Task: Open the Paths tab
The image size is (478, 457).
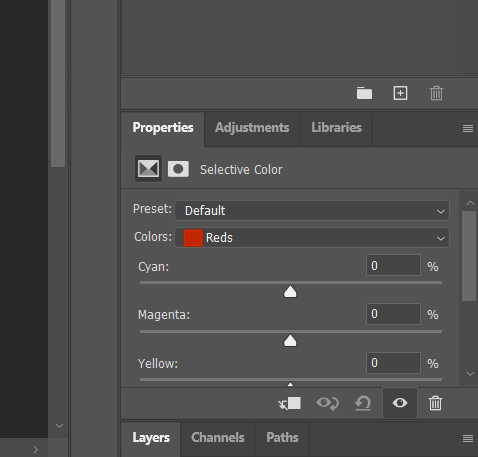Action: coord(282,438)
